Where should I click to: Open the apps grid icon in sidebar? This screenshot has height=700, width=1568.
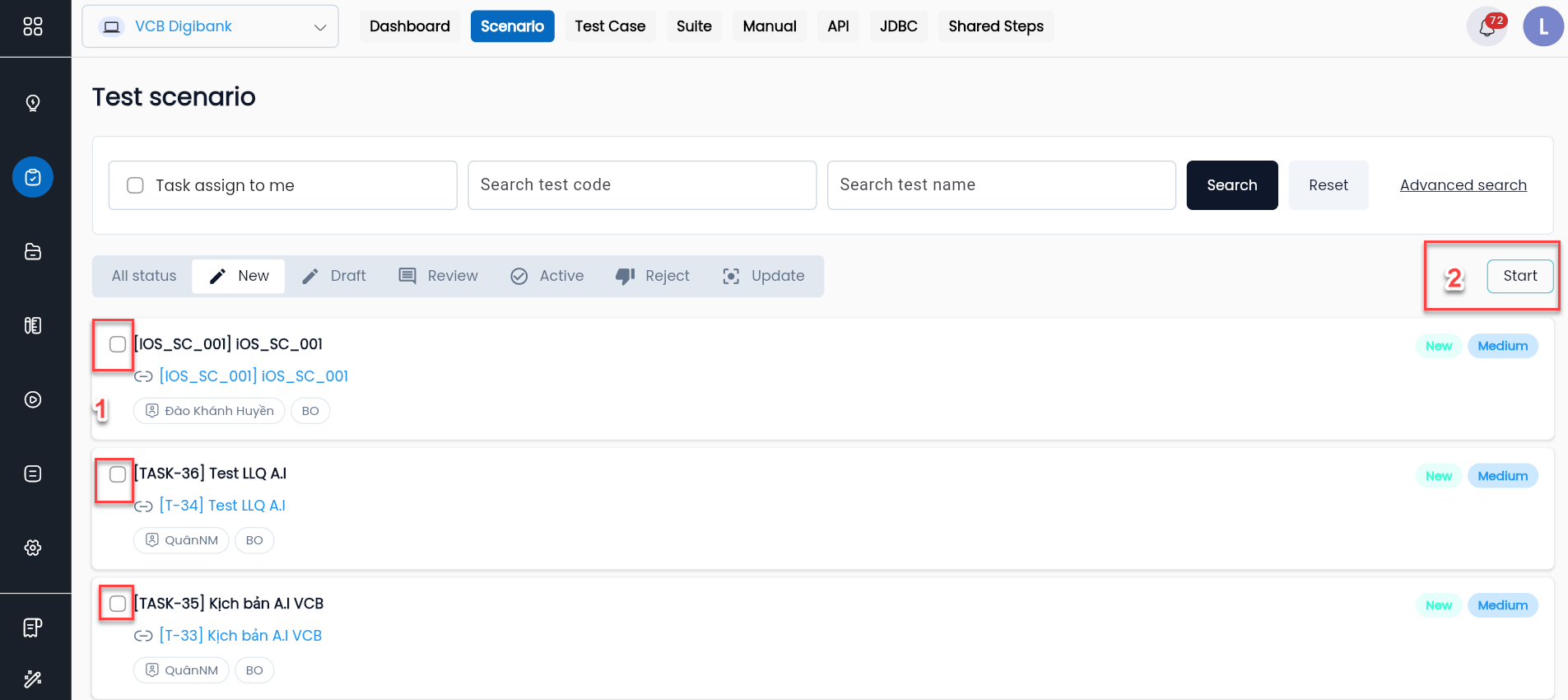pyautogui.click(x=33, y=27)
